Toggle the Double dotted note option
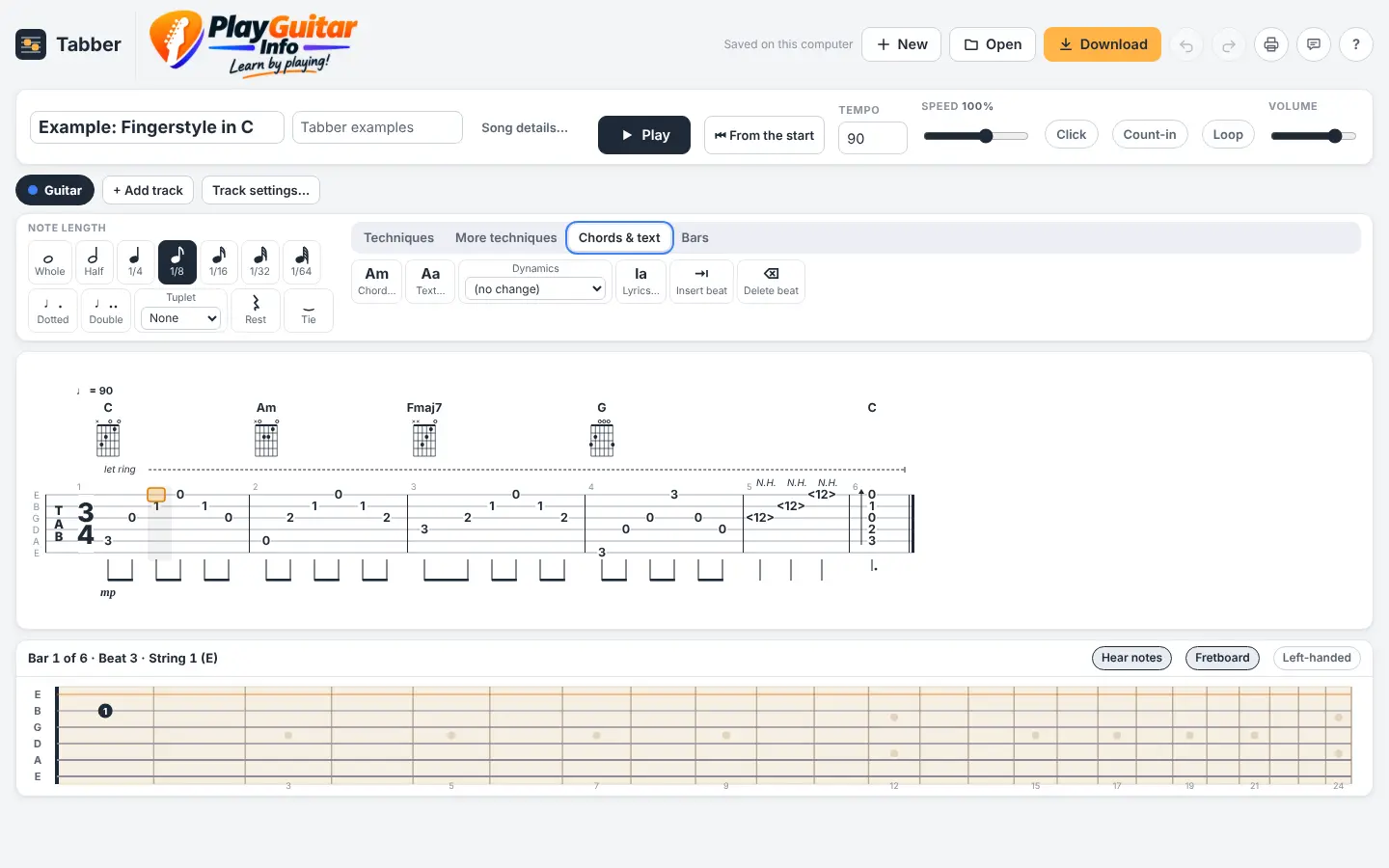This screenshot has width=1389, height=868. (x=106, y=311)
